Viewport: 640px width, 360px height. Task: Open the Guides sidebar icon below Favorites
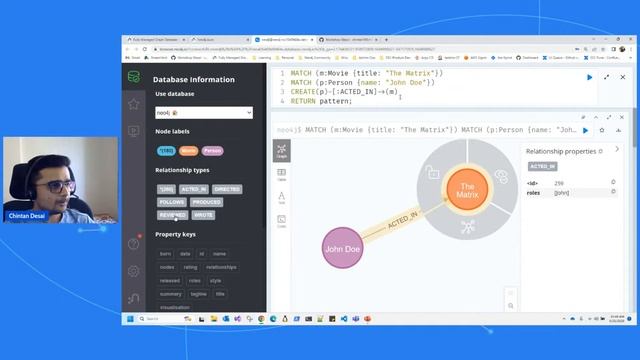coord(133,131)
